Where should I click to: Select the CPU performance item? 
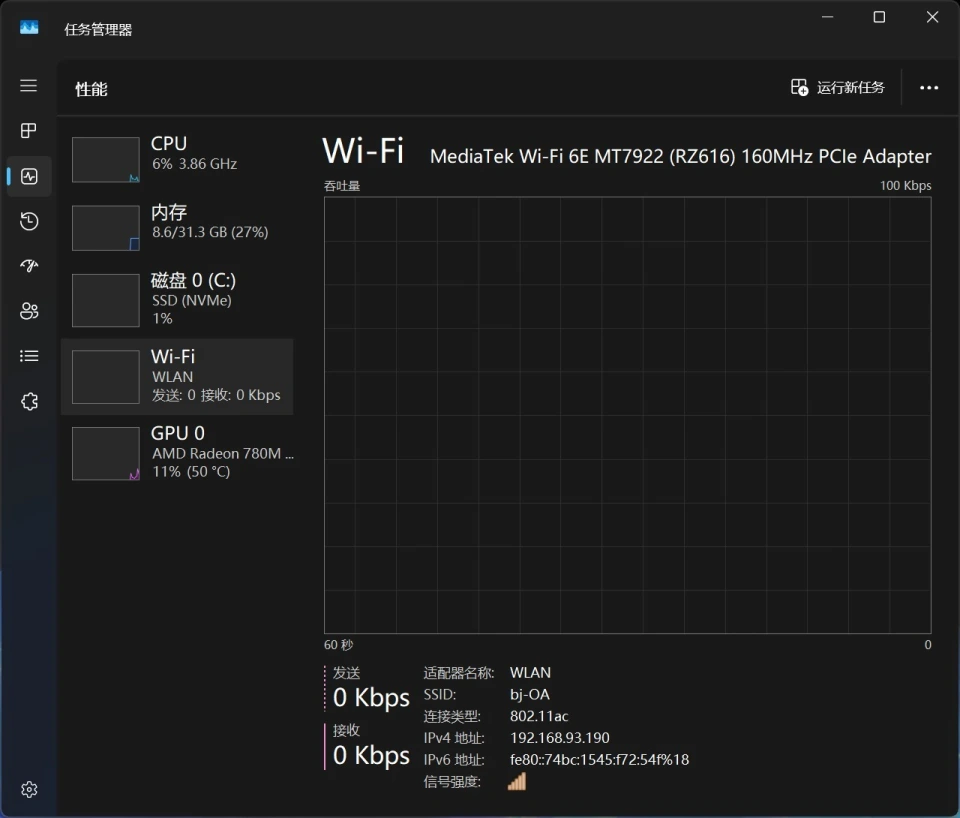tap(177, 160)
